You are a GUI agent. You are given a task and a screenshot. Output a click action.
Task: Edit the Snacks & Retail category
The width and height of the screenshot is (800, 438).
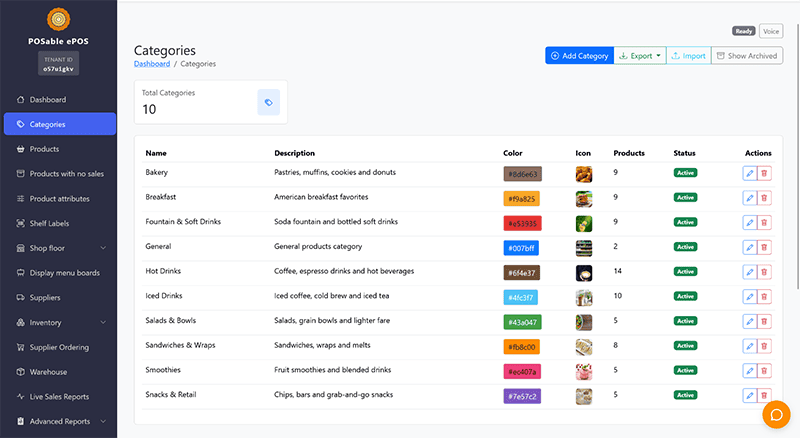(x=749, y=396)
